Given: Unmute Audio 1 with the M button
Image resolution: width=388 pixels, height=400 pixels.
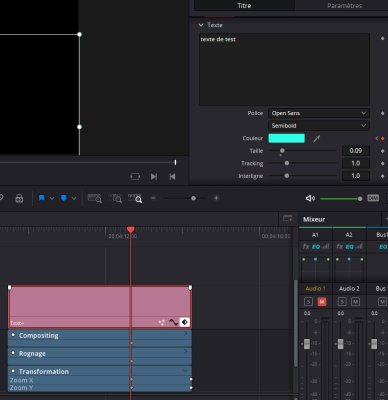Looking at the screenshot, I should pyautogui.click(x=322, y=302).
